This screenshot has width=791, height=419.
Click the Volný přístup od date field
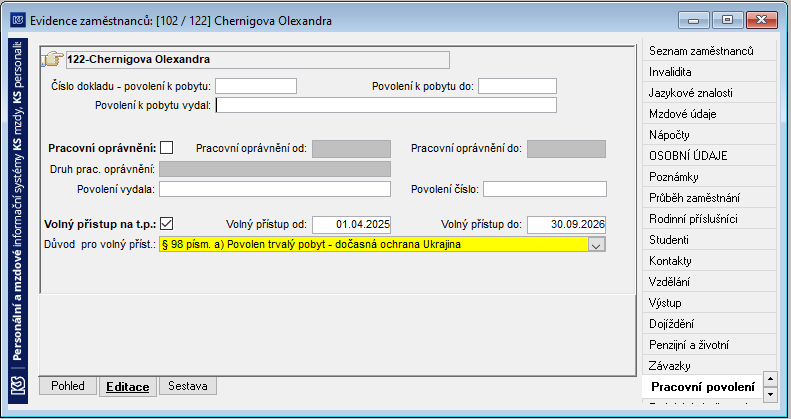click(352, 225)
